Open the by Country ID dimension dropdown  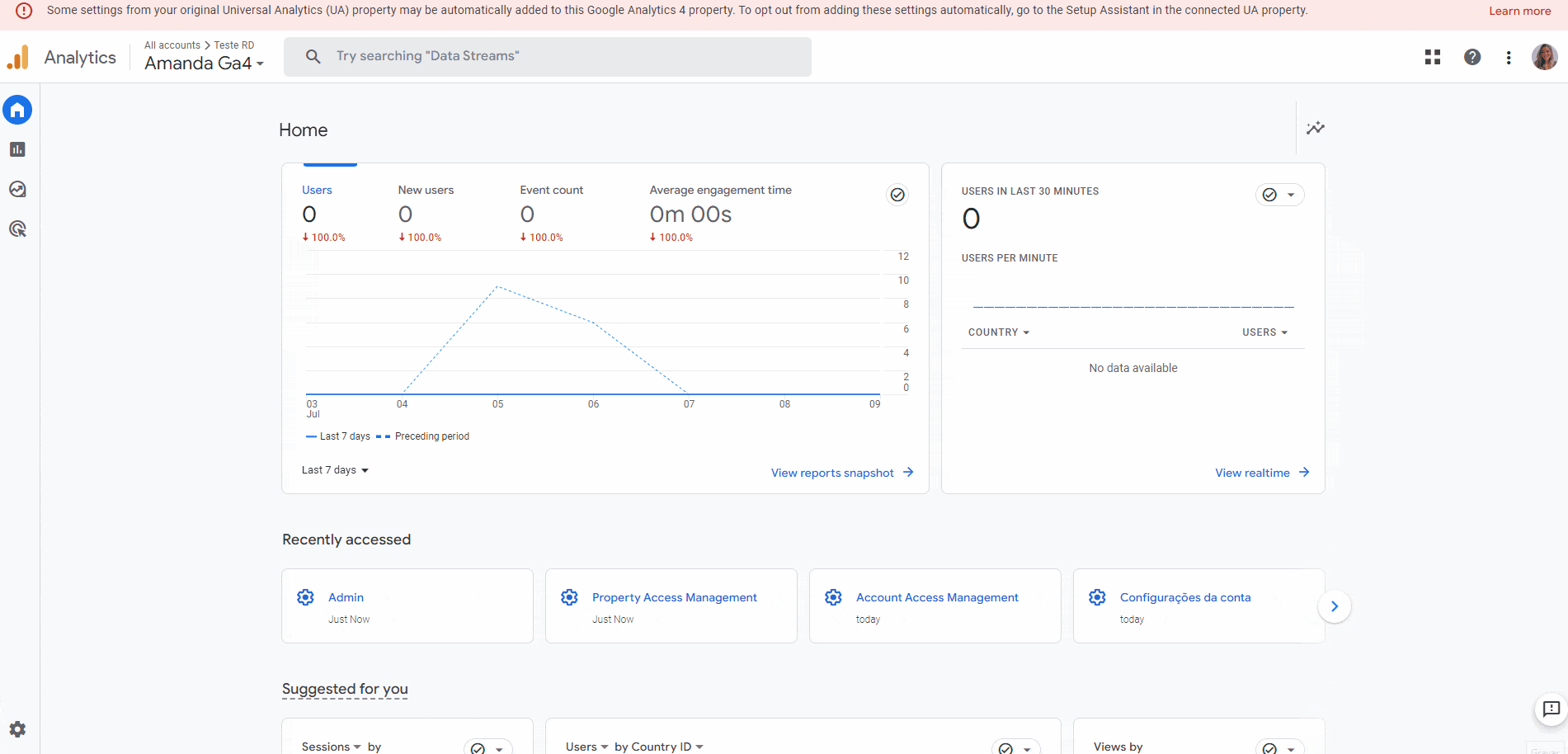[659, 747]
